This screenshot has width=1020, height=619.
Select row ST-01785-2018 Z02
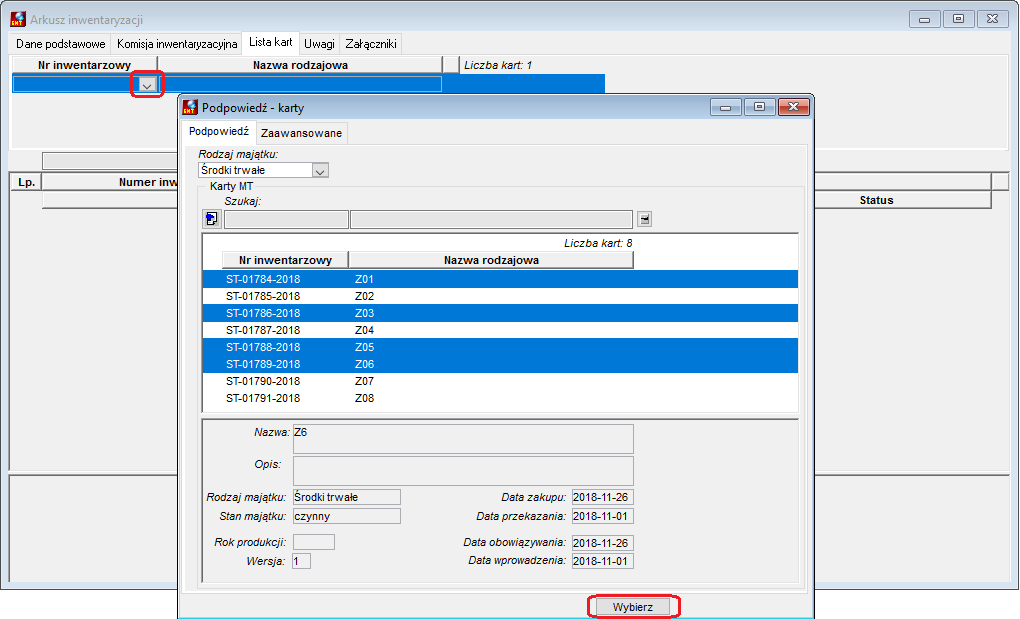500,296
